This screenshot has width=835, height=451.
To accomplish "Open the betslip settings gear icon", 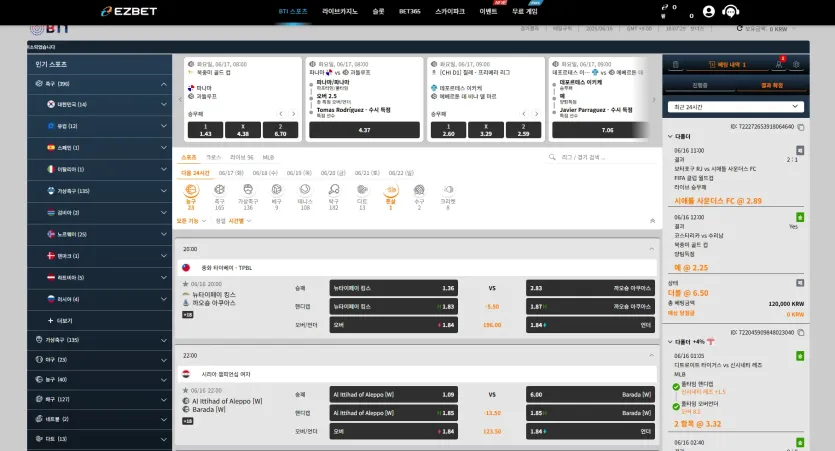I will (x=796, y=64).
